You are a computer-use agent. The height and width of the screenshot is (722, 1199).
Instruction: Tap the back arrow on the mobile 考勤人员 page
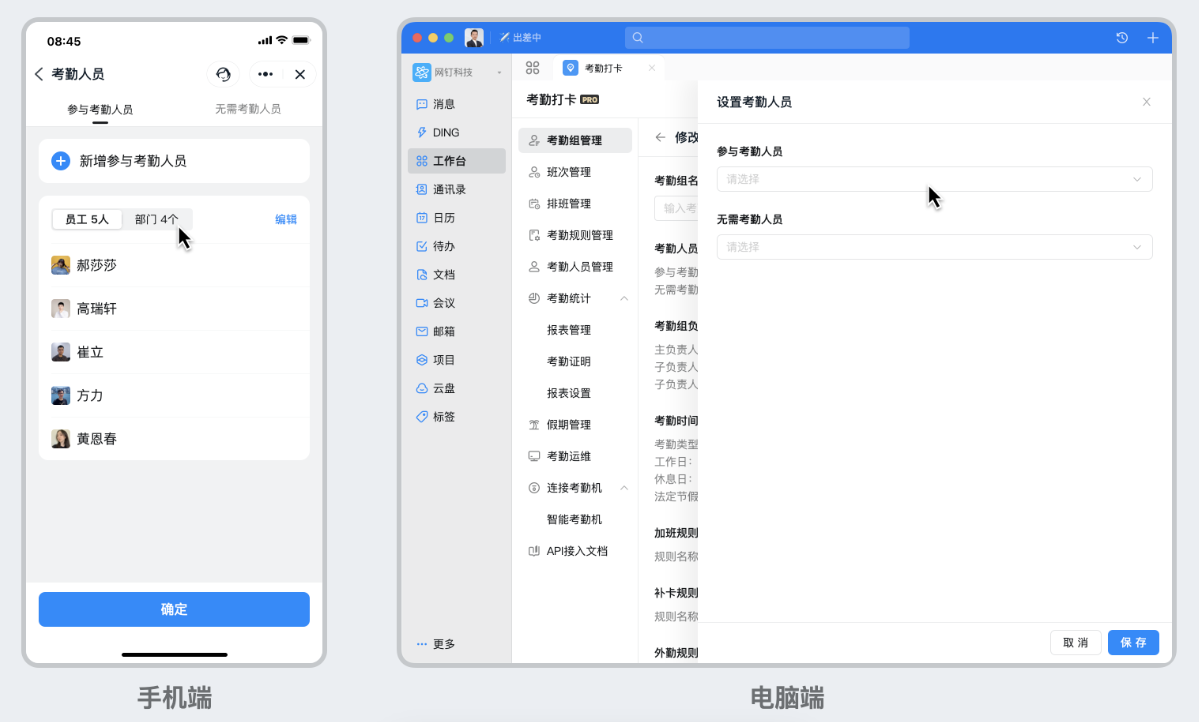pos(39,74)
